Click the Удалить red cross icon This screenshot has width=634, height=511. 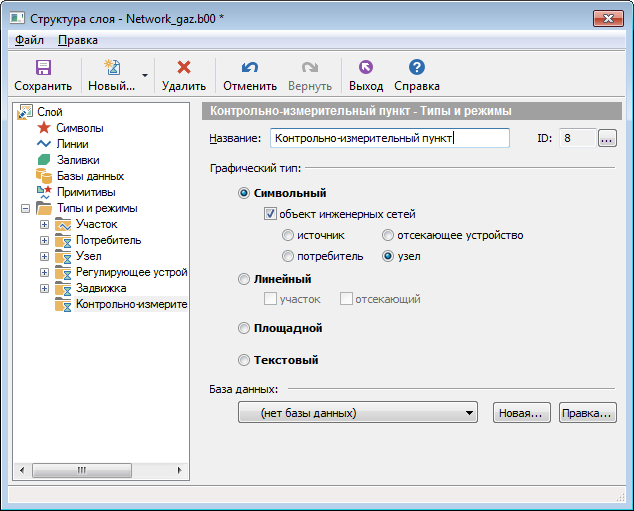(x=183, y=68)
